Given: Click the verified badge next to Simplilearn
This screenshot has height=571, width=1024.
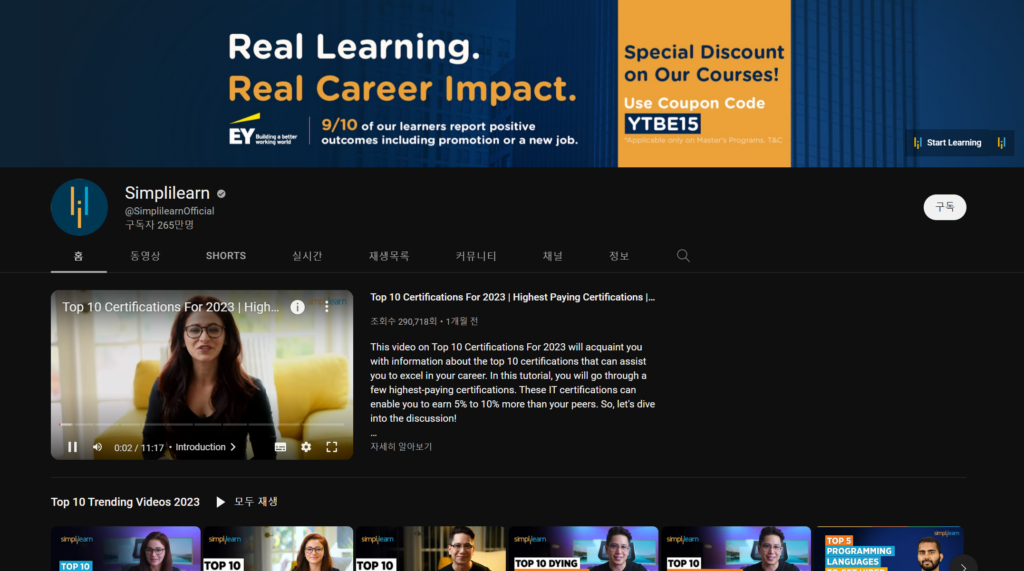Looking at the screenshot, I should [221, 193].
